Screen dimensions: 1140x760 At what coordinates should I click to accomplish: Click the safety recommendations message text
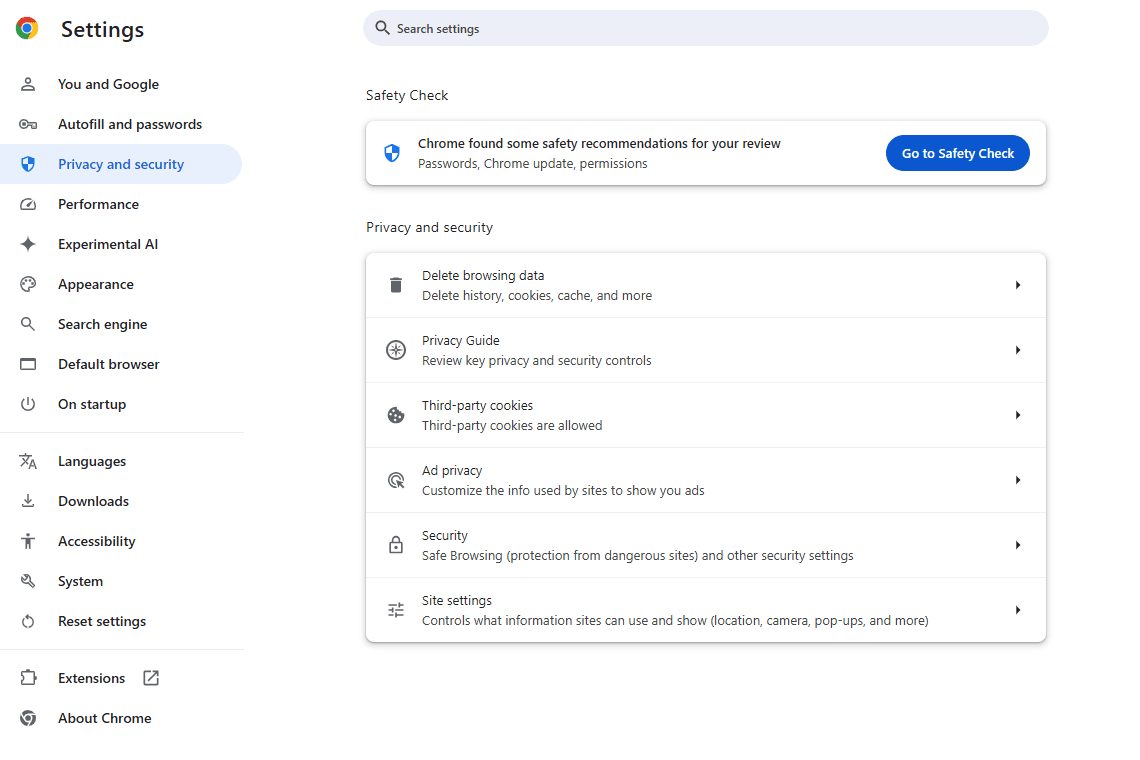pyautogui.click(x=599, y=144)
